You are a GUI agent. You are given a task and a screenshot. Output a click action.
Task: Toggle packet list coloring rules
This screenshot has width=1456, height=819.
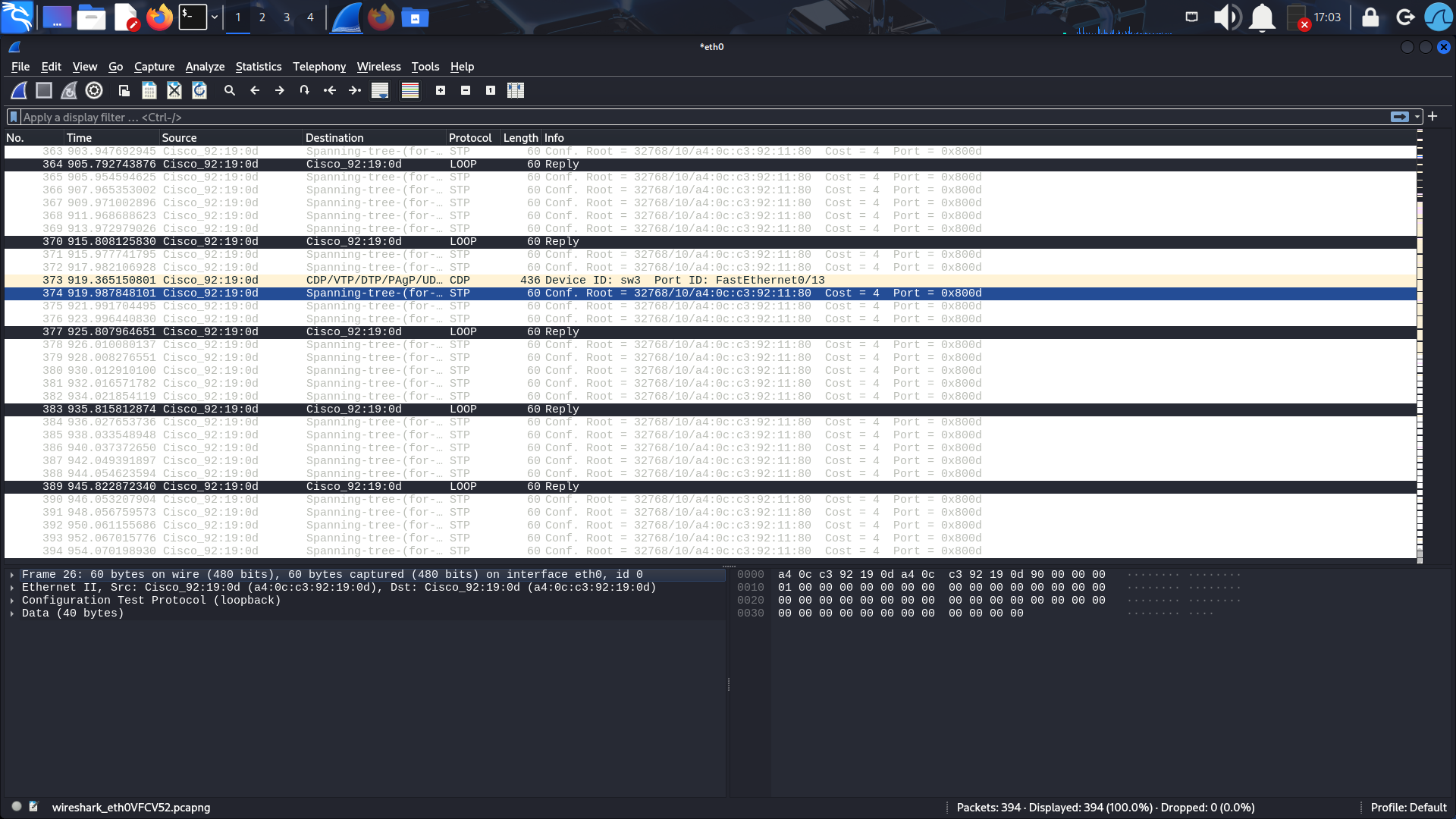point(410,90)
